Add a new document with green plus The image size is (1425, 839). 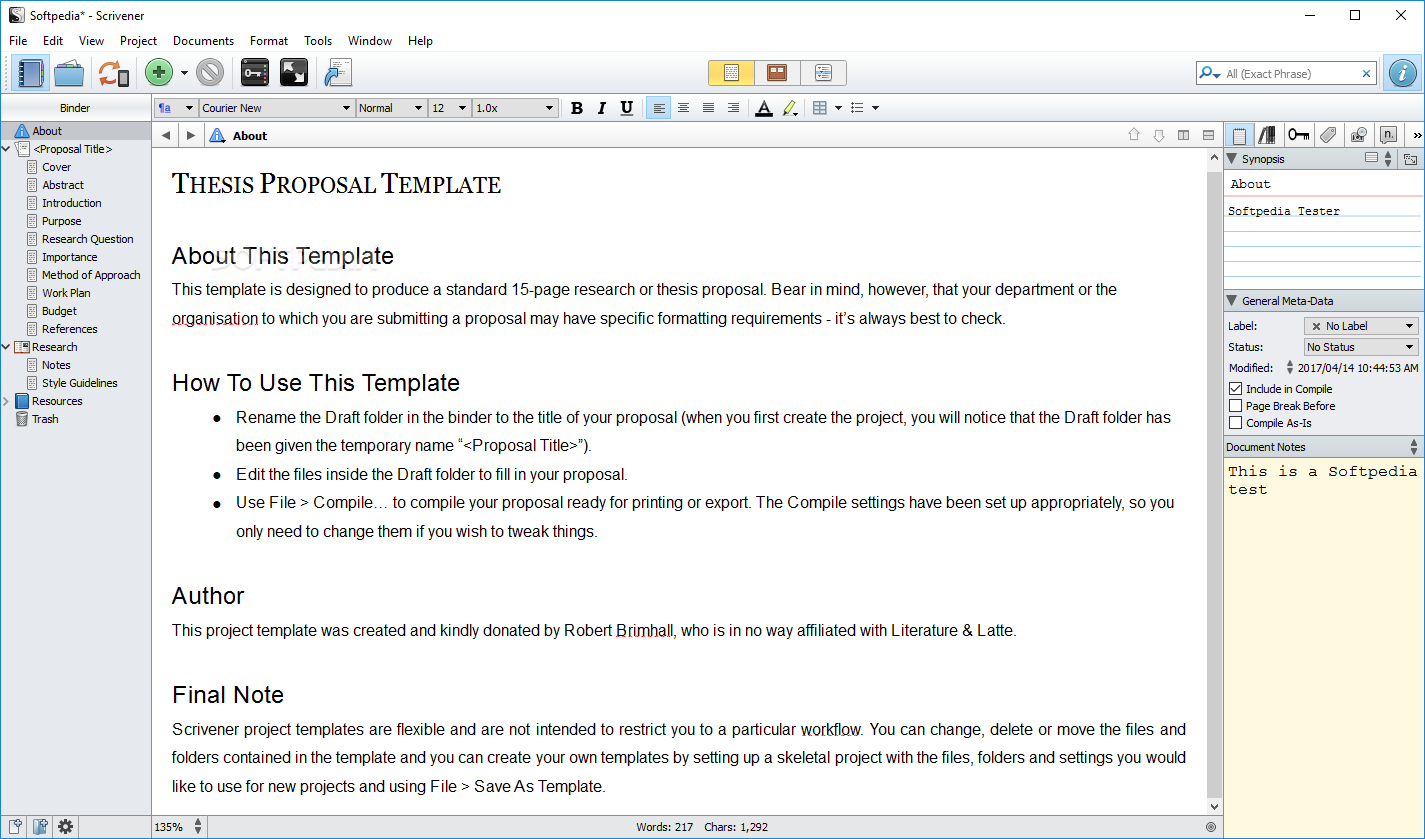pos(159,73)
